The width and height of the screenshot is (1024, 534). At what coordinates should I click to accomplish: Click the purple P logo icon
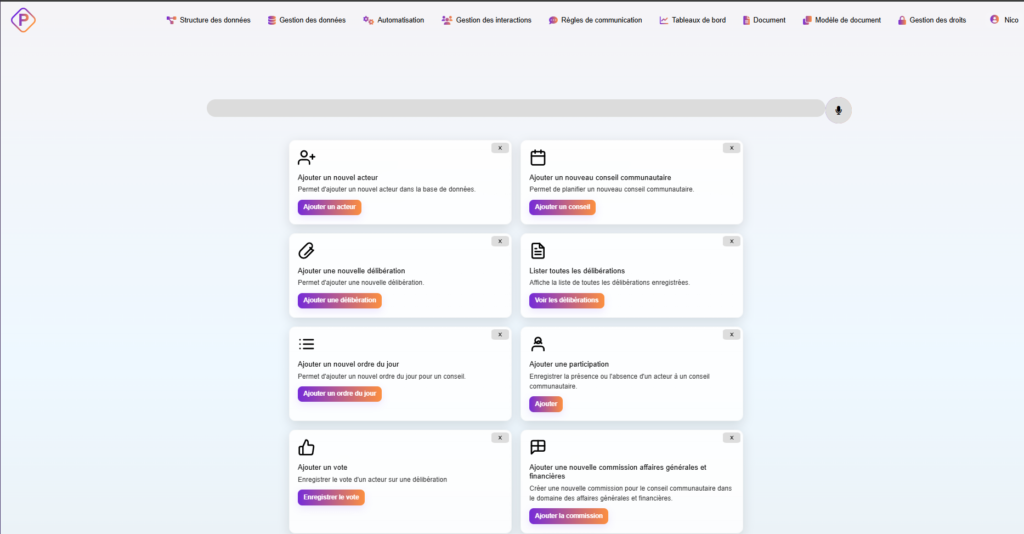23,19
